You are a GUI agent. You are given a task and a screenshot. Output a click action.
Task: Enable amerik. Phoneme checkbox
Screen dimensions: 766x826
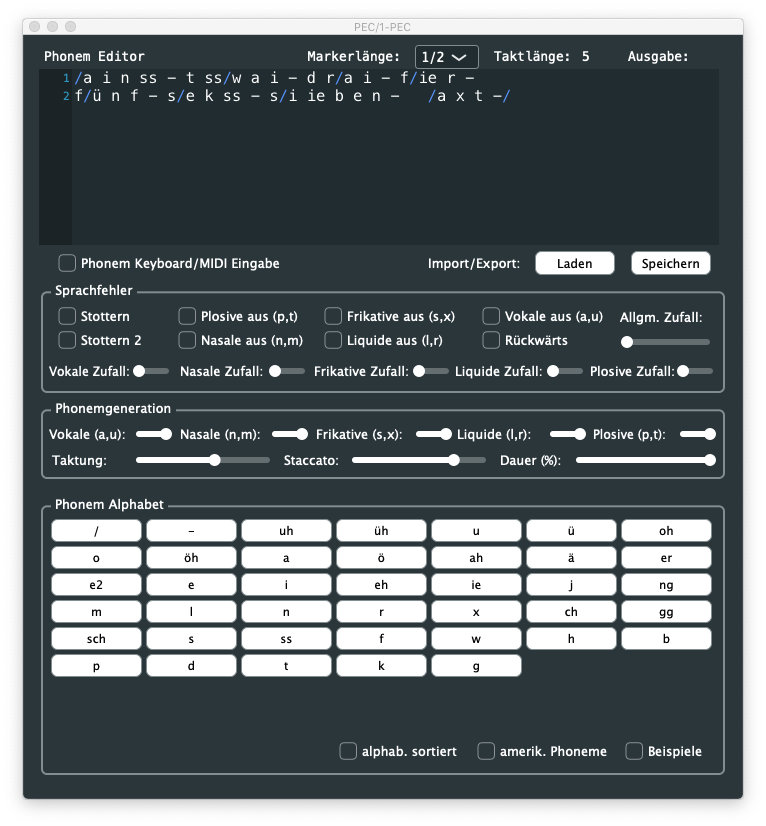point(486,751)
